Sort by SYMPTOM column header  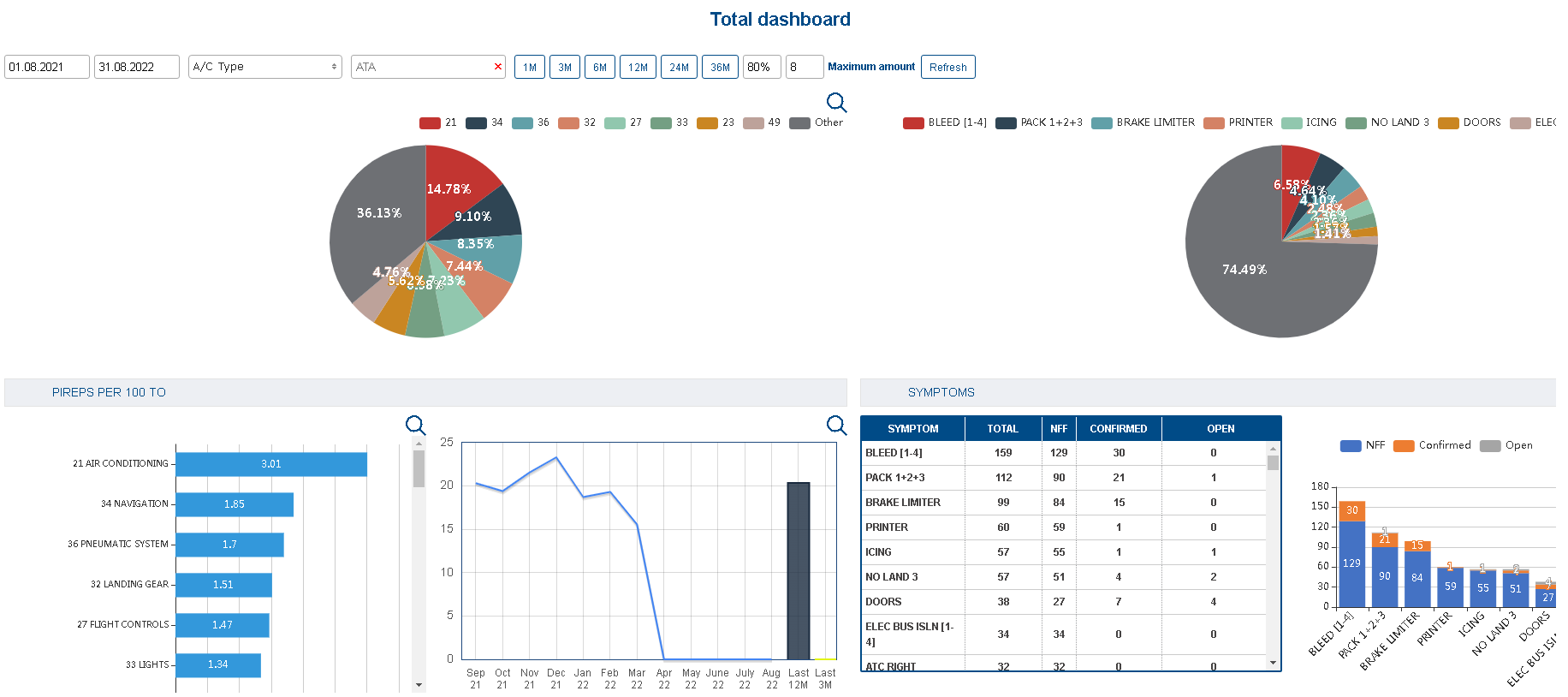pos(913,429)
